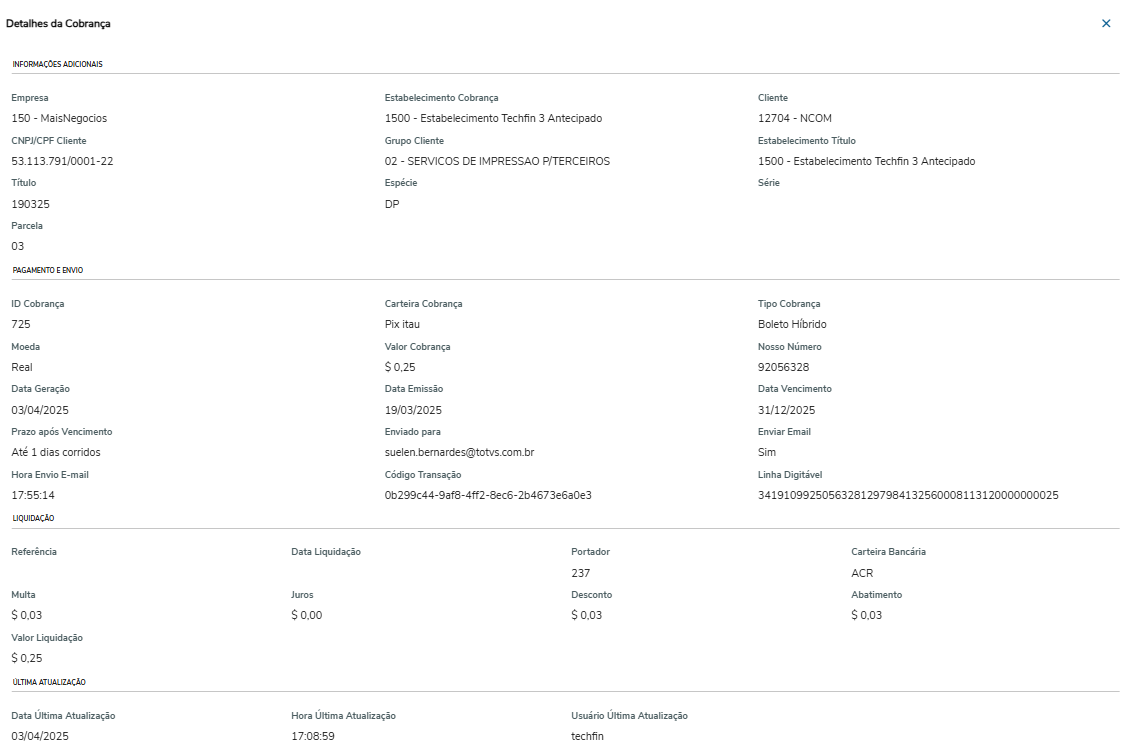
Task: Click Estabelecimento Cobrança value under its label
Action: (493, 118)
